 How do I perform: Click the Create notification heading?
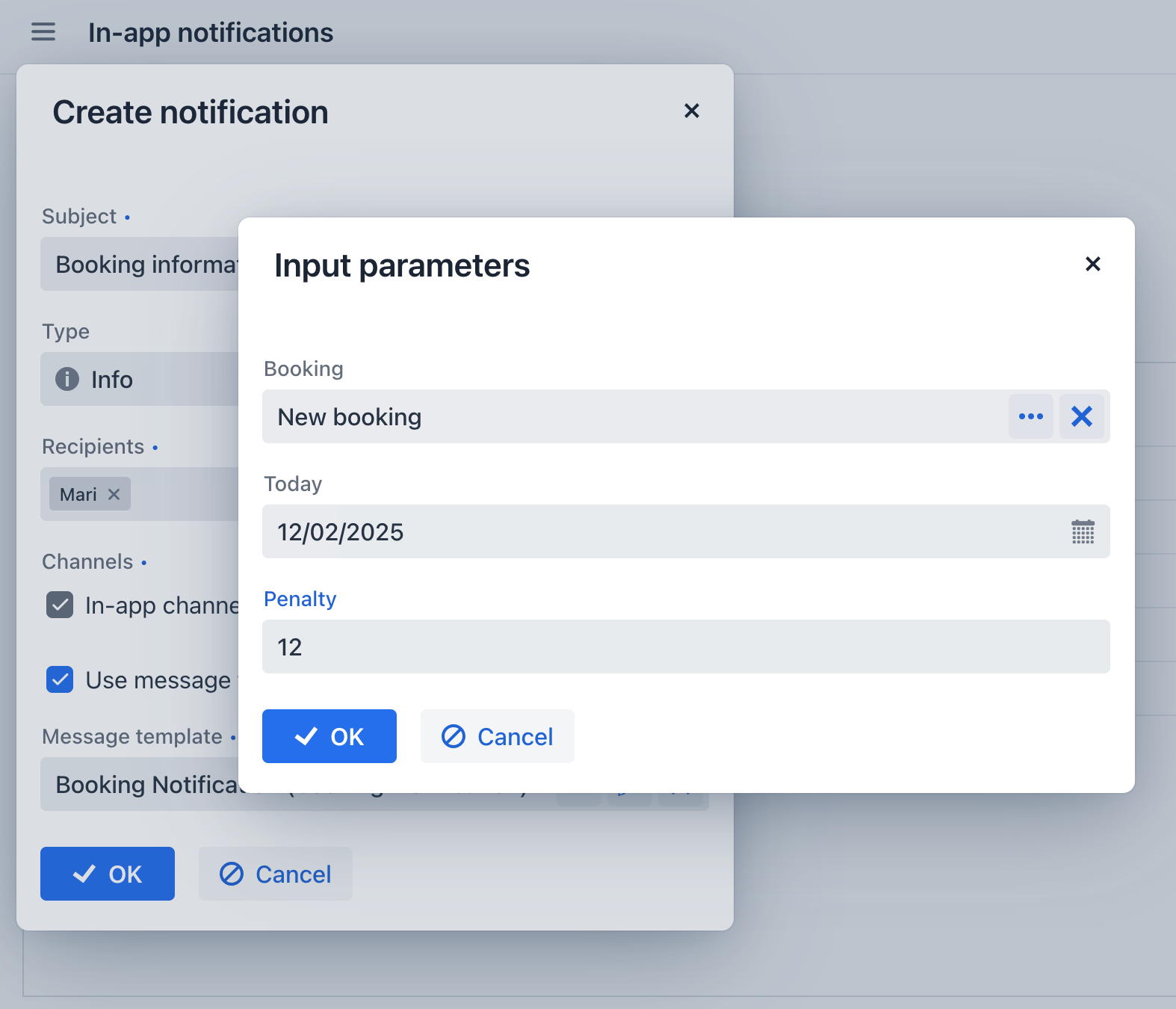pos(191,112)
